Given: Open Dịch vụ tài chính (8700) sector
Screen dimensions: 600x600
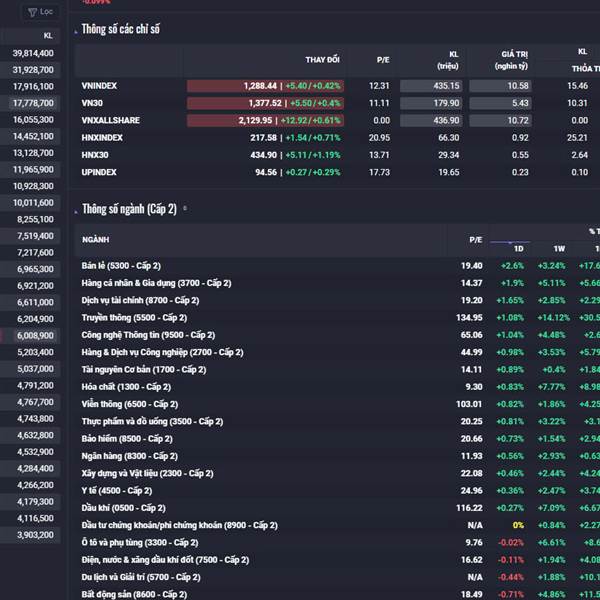Looking at the screenshot, I should [140, 300].
